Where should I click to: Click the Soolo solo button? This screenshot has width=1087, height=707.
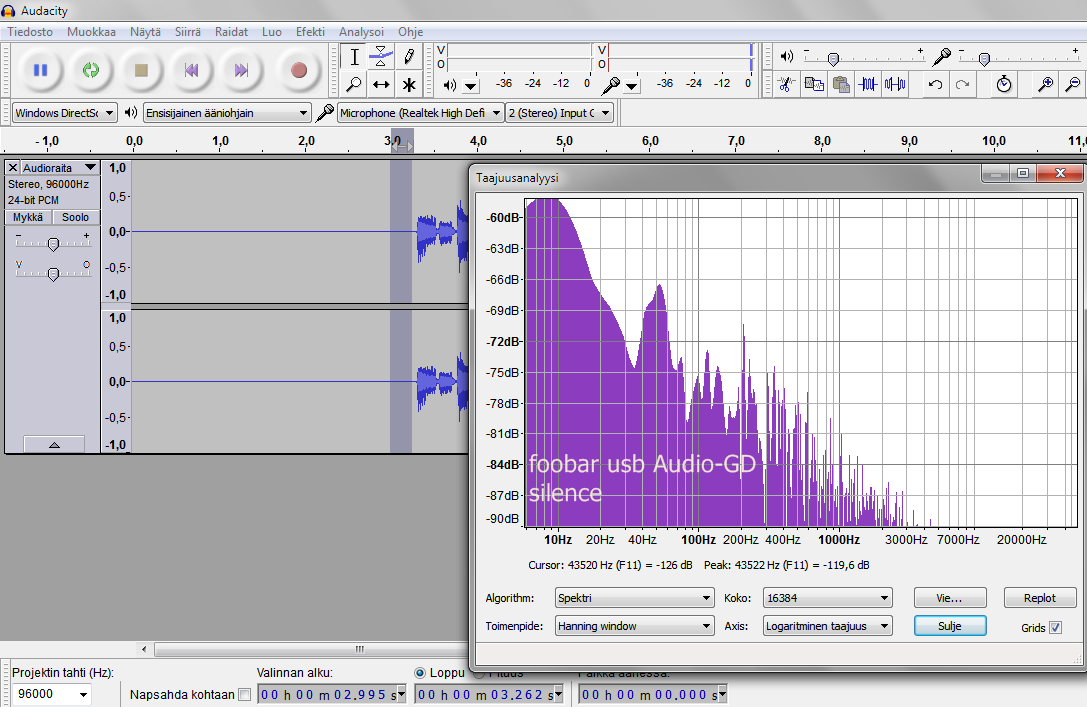[76, 217]
